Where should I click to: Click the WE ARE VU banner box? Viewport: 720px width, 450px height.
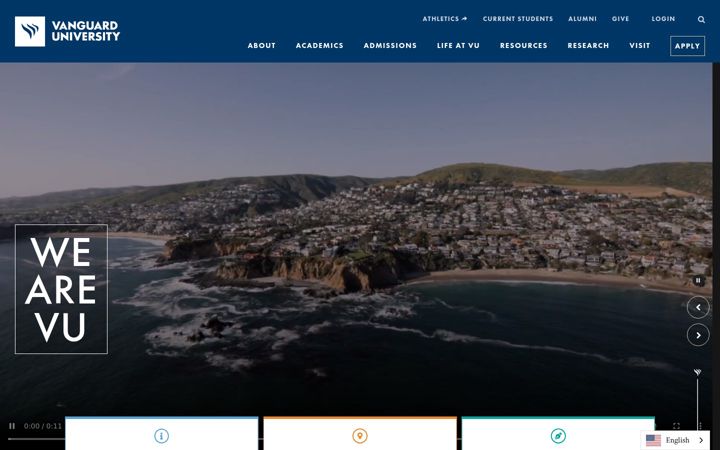tap(62, 289)
